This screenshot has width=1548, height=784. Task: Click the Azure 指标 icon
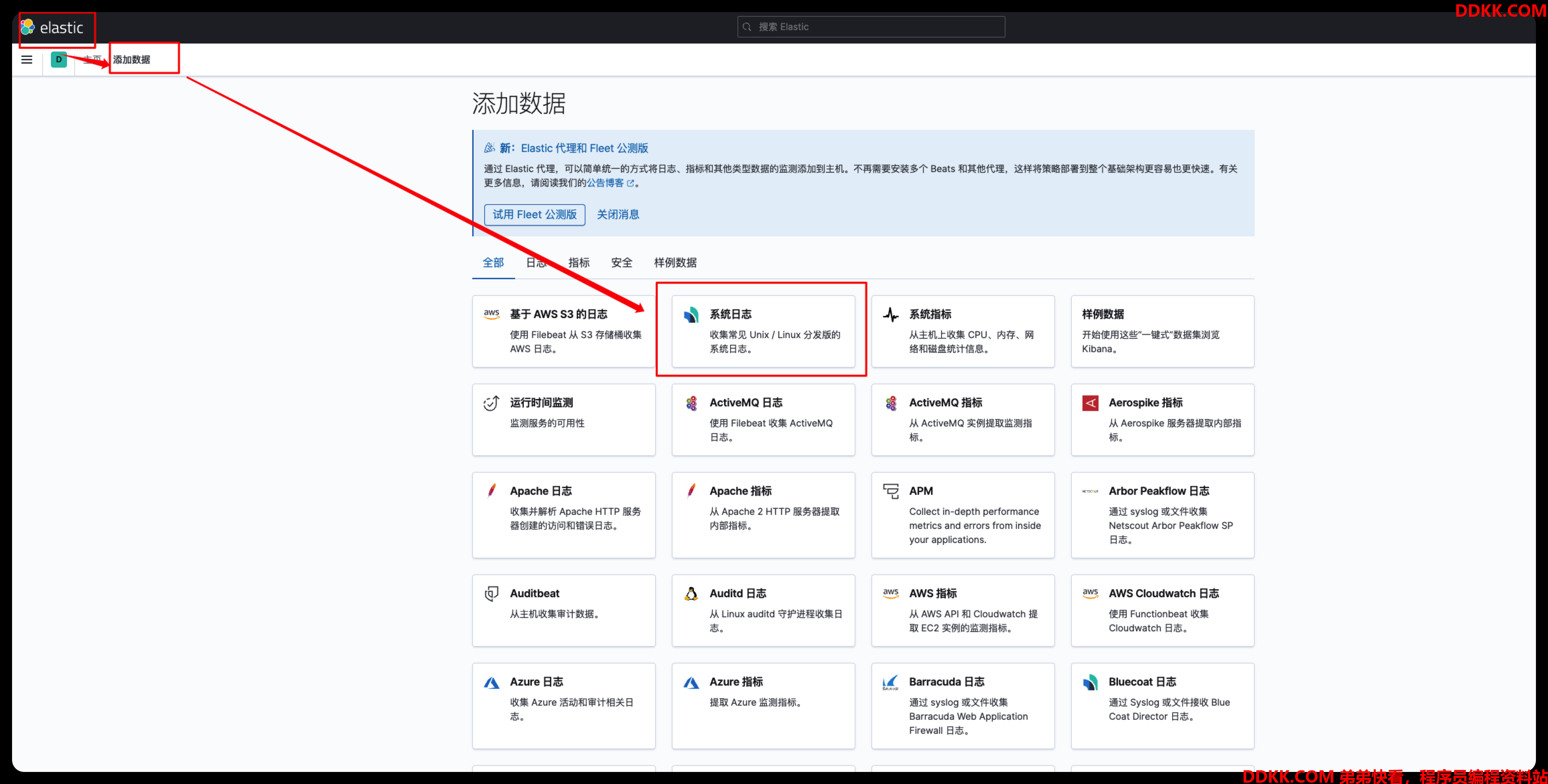coord(691,683)
